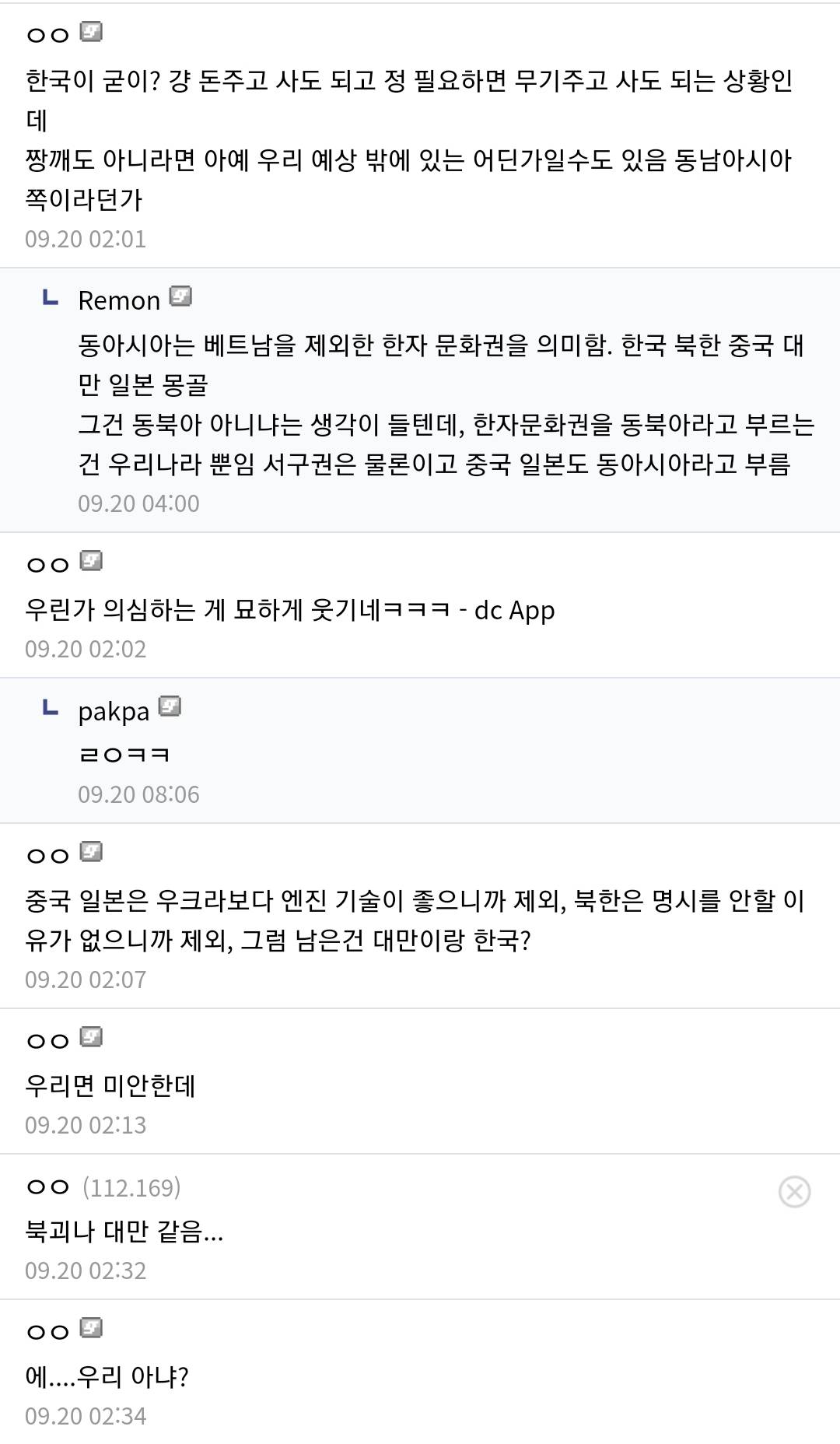
Task: Click the reply arrow icon beside pakpa
Action: [50, 708]
